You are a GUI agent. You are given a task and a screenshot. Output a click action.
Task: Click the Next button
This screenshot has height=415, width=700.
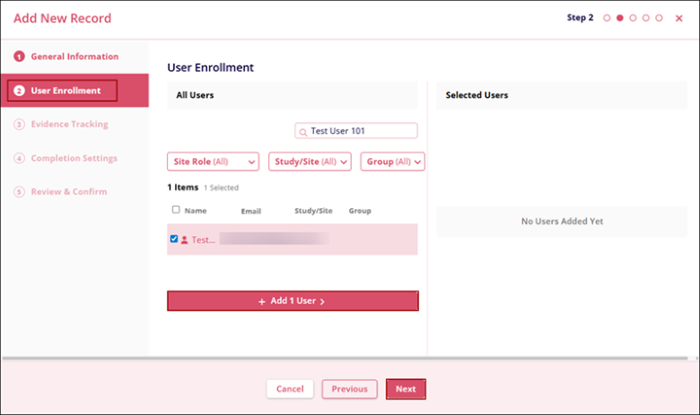coord(406,389)
